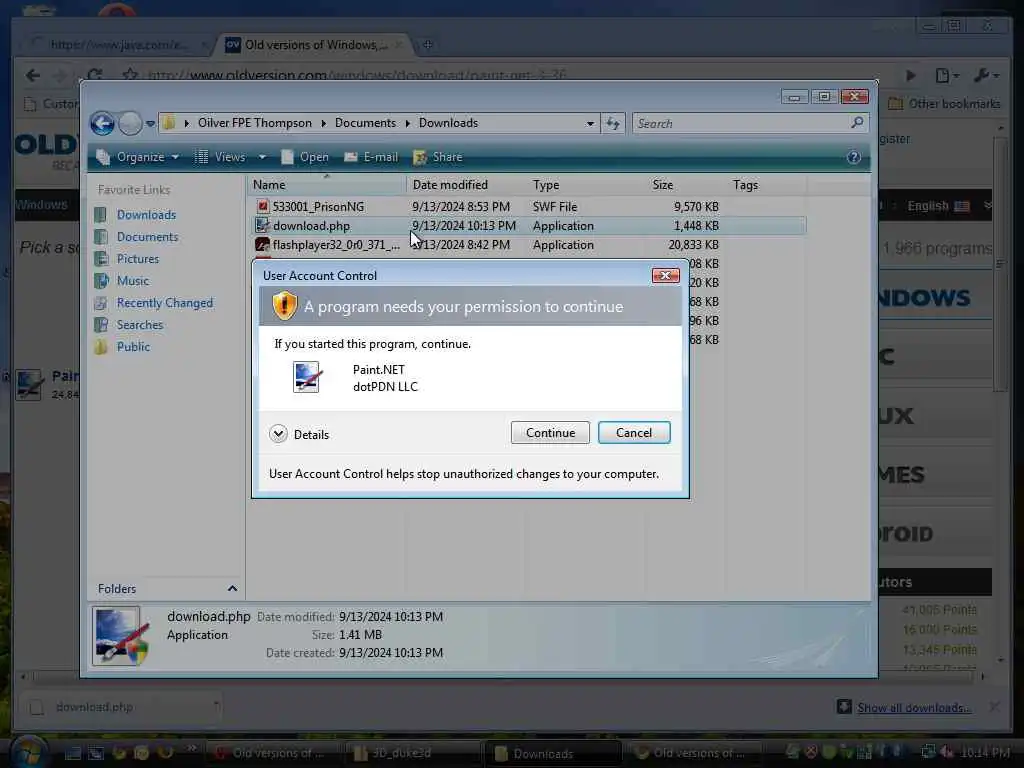Click the Explorer help icon
Image resolution: width=1024 pixels, height=768 pixels.
click(854, 157)
